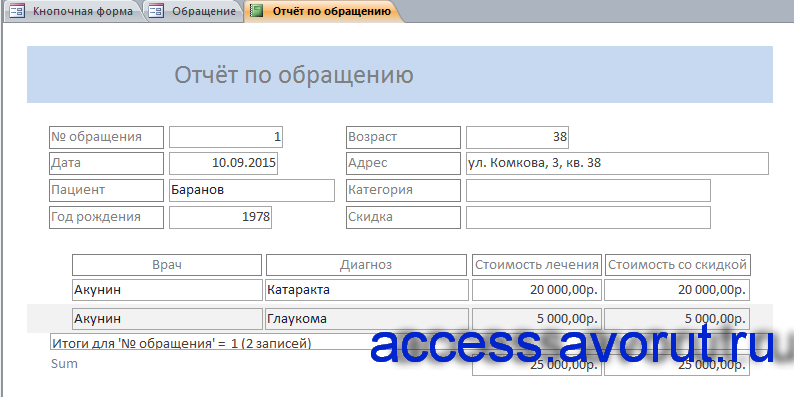
Task: Select the Год рождения label
Action: [106, 217]
